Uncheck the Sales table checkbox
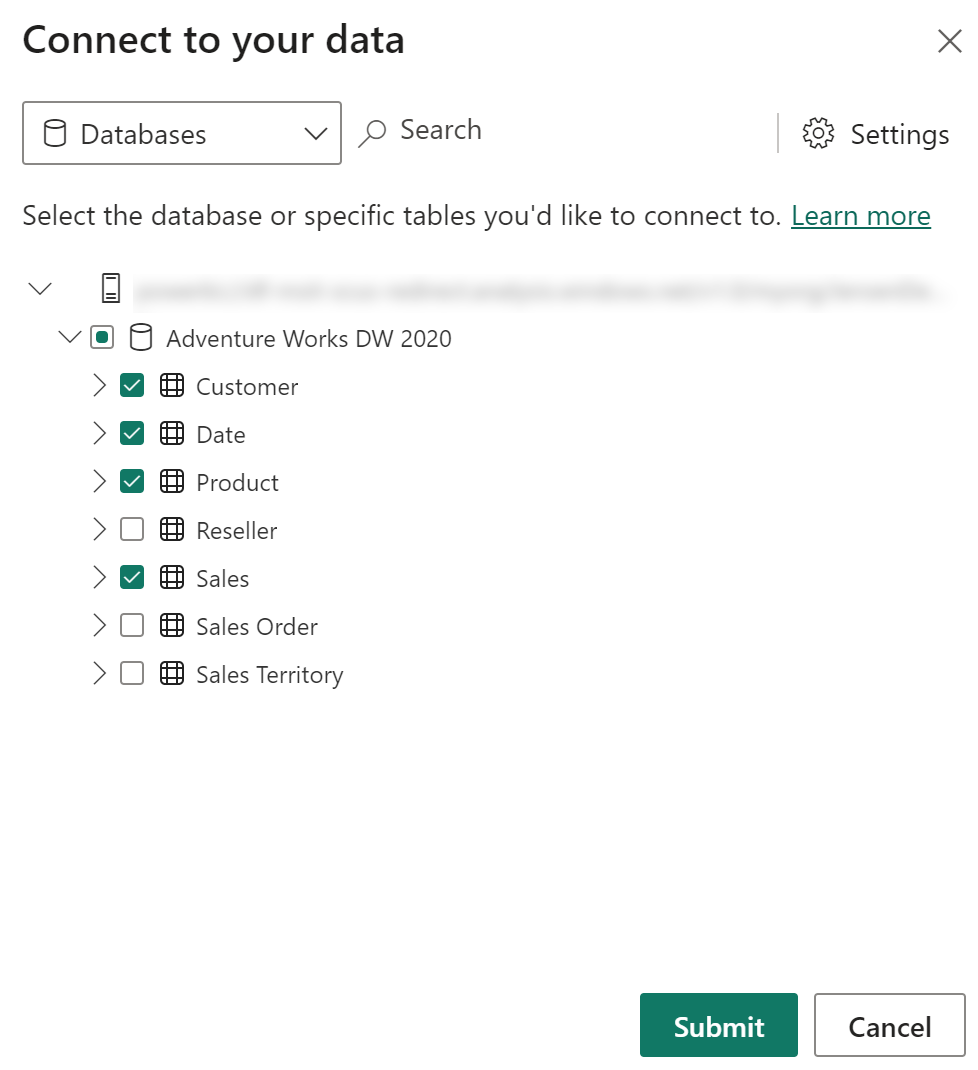Viewport: 978px width, 1070px height. point(131,577)
